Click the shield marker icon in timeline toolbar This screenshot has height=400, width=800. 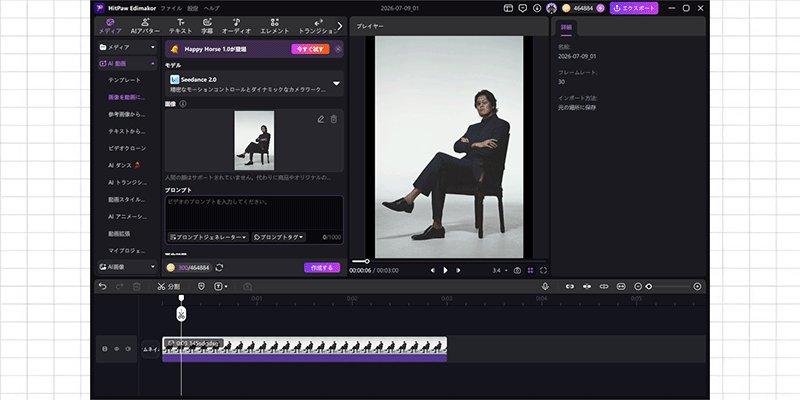pos(201,287)
